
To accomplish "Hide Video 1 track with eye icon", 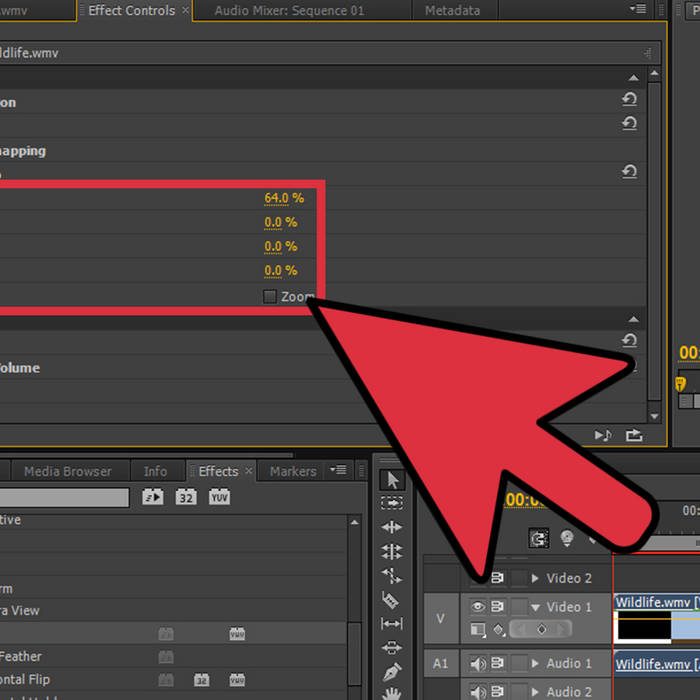I will pos(477,606).
